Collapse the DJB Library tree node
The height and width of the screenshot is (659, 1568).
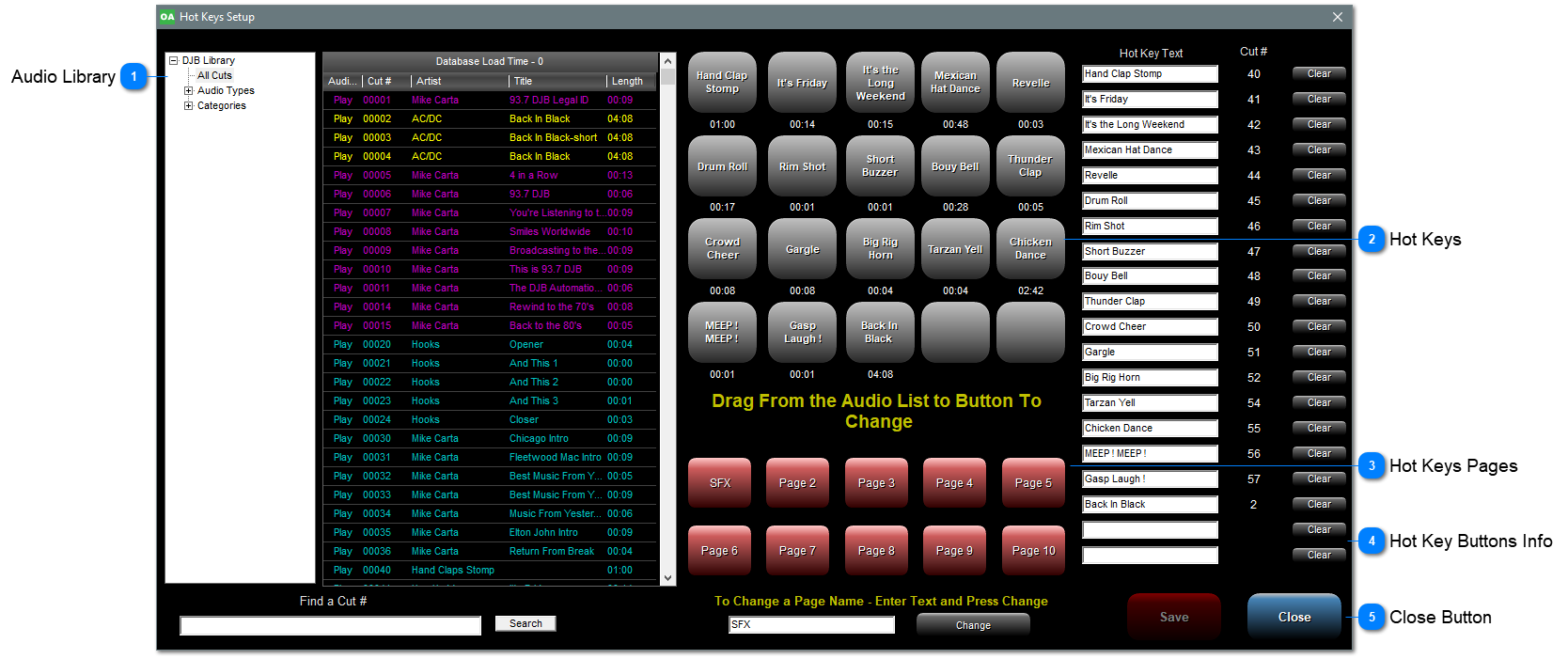pos(173,60)
